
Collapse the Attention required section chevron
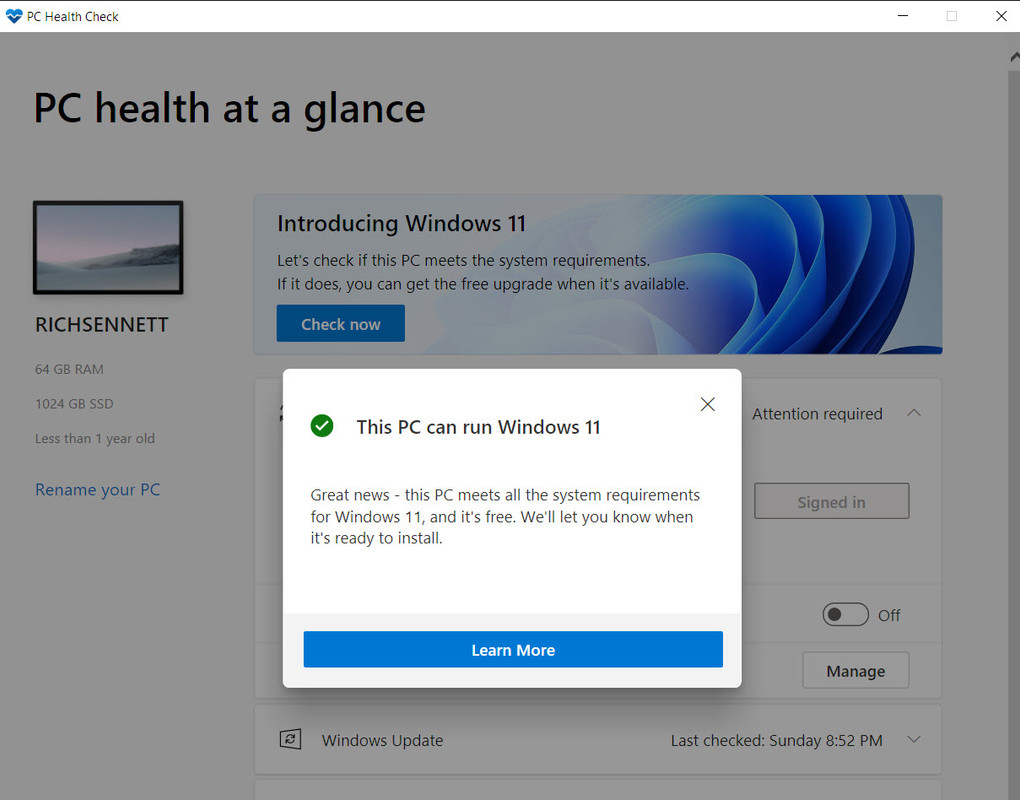pos(913,413)
